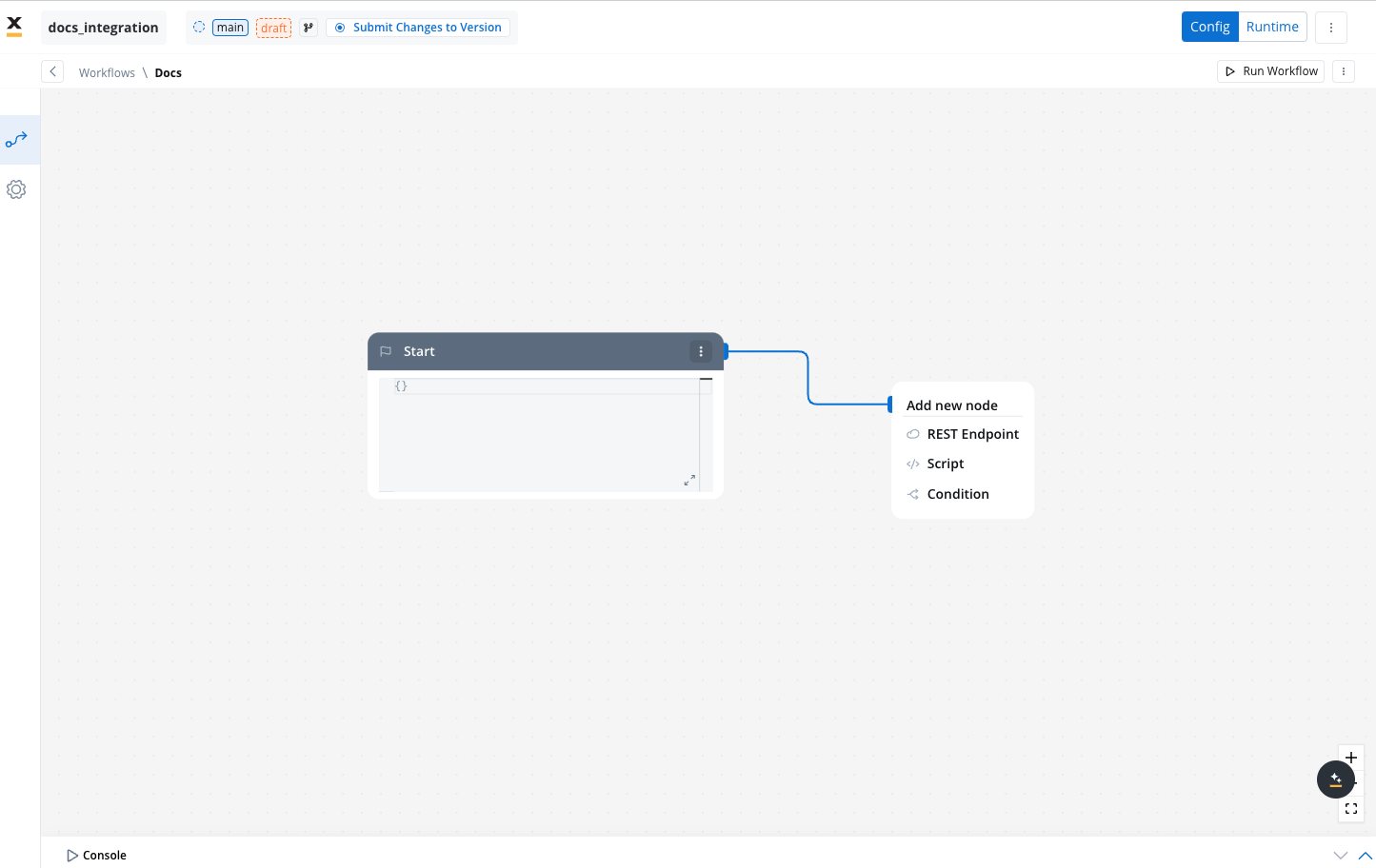Expand console with the up chevron
This screenshot has width=1376, height=868.
pos(1366,856)
